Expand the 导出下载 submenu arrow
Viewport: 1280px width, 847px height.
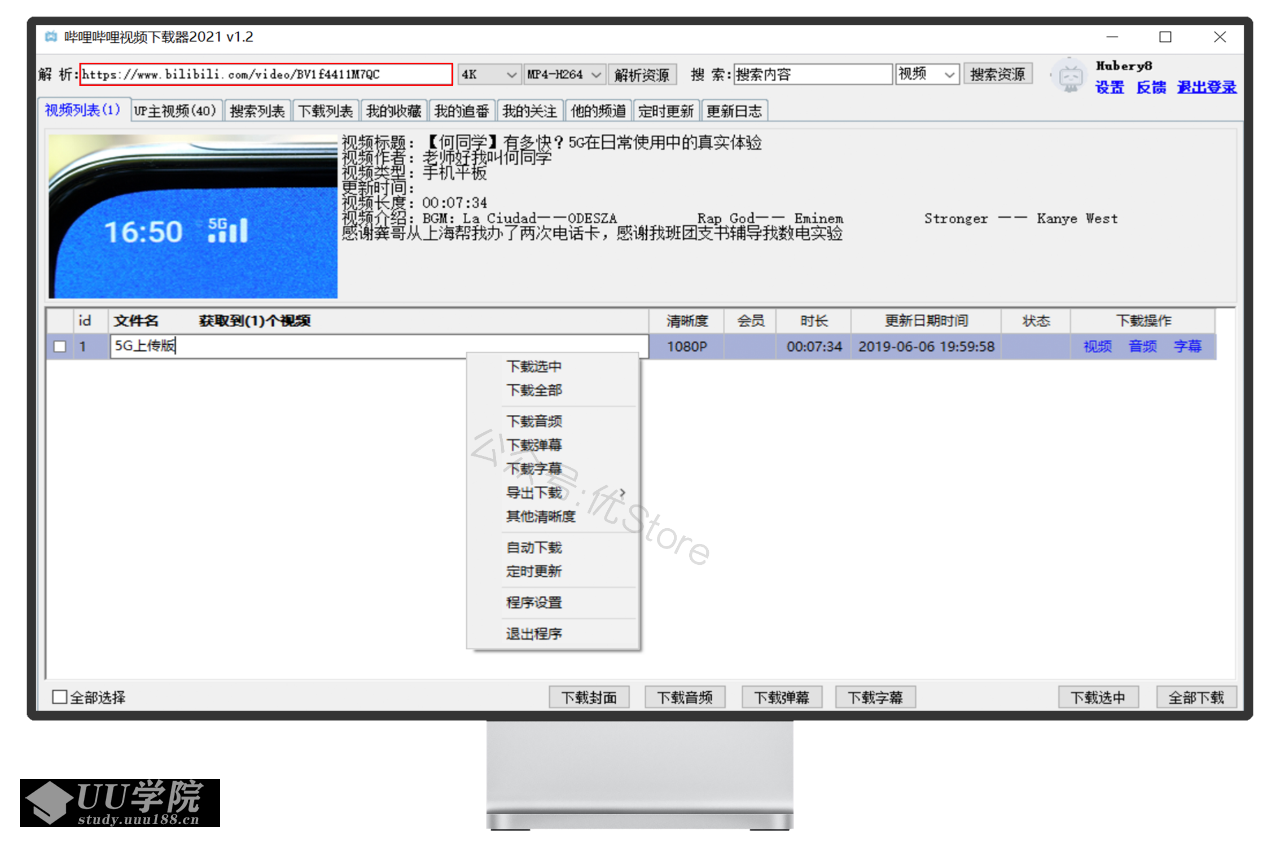point(622,493)
